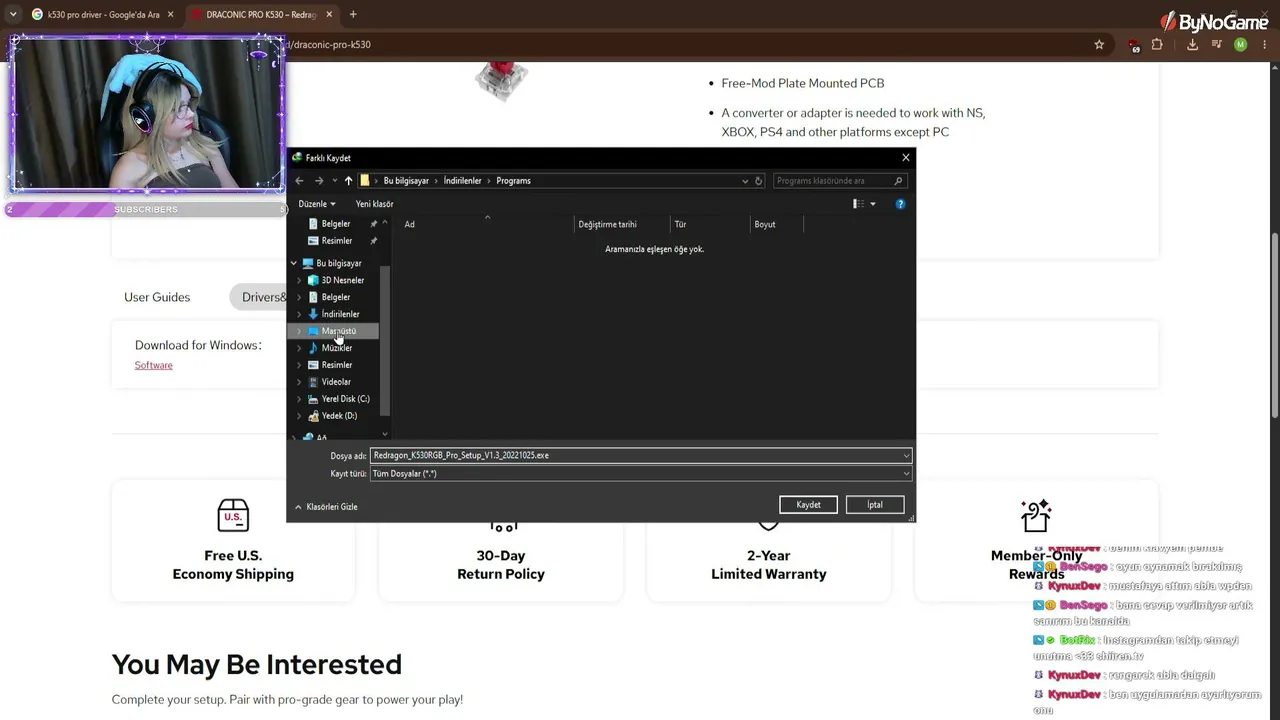
Task: Hide folders with Klasörleri Gizle
Action: coord(326,507)
